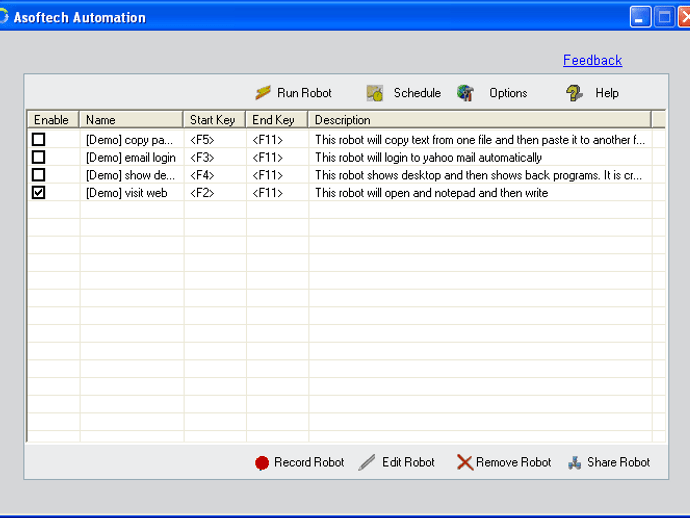Uncheck the [Demo] visit web checkbox
Screen dimensions: 690x518
[39, 192]
